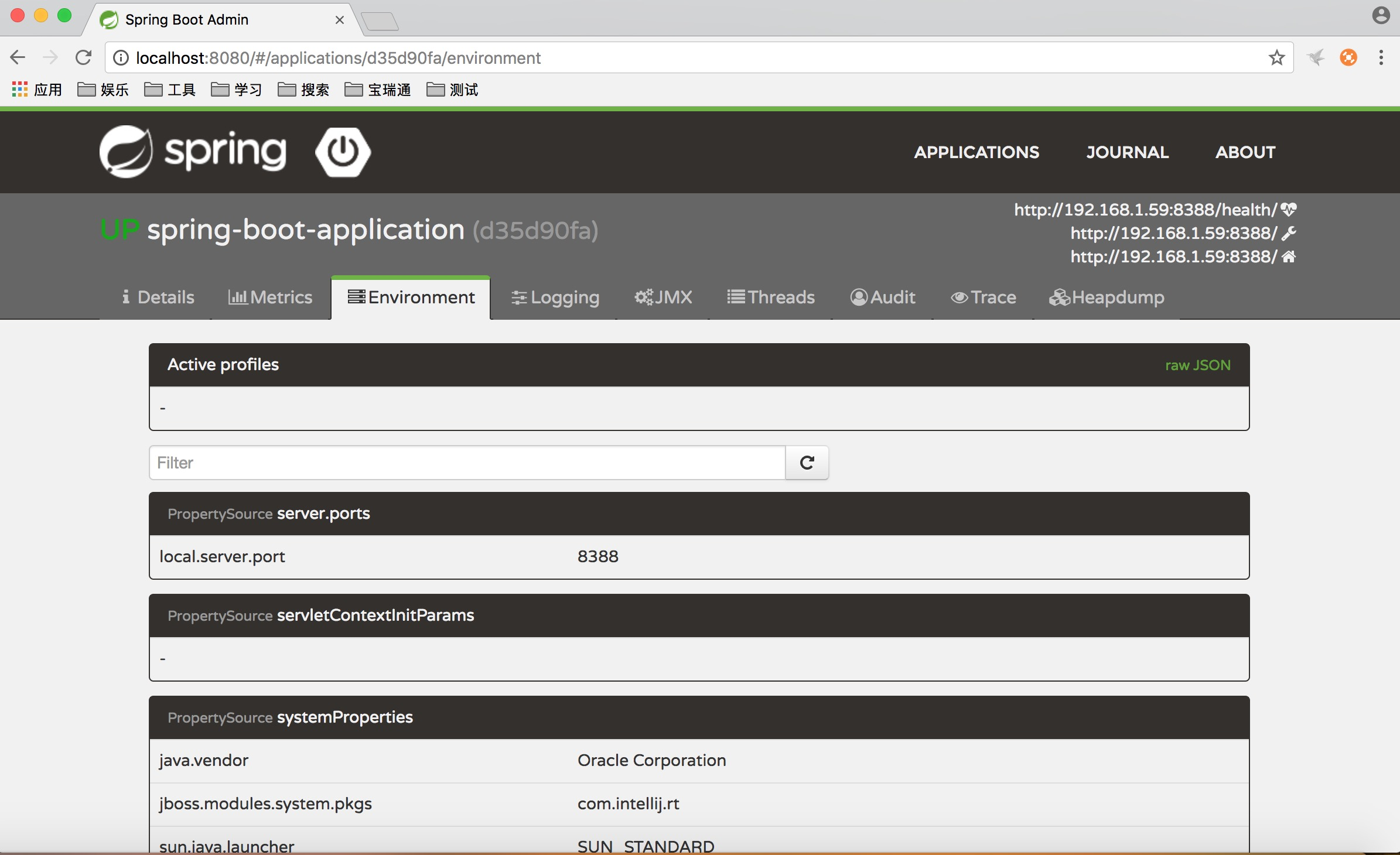Image resolution: width=1400 pixels, height=855 pixels.
Task: Open the 工具 bookmarks folder
Action: pyautogui.click(x=170, y=90)
